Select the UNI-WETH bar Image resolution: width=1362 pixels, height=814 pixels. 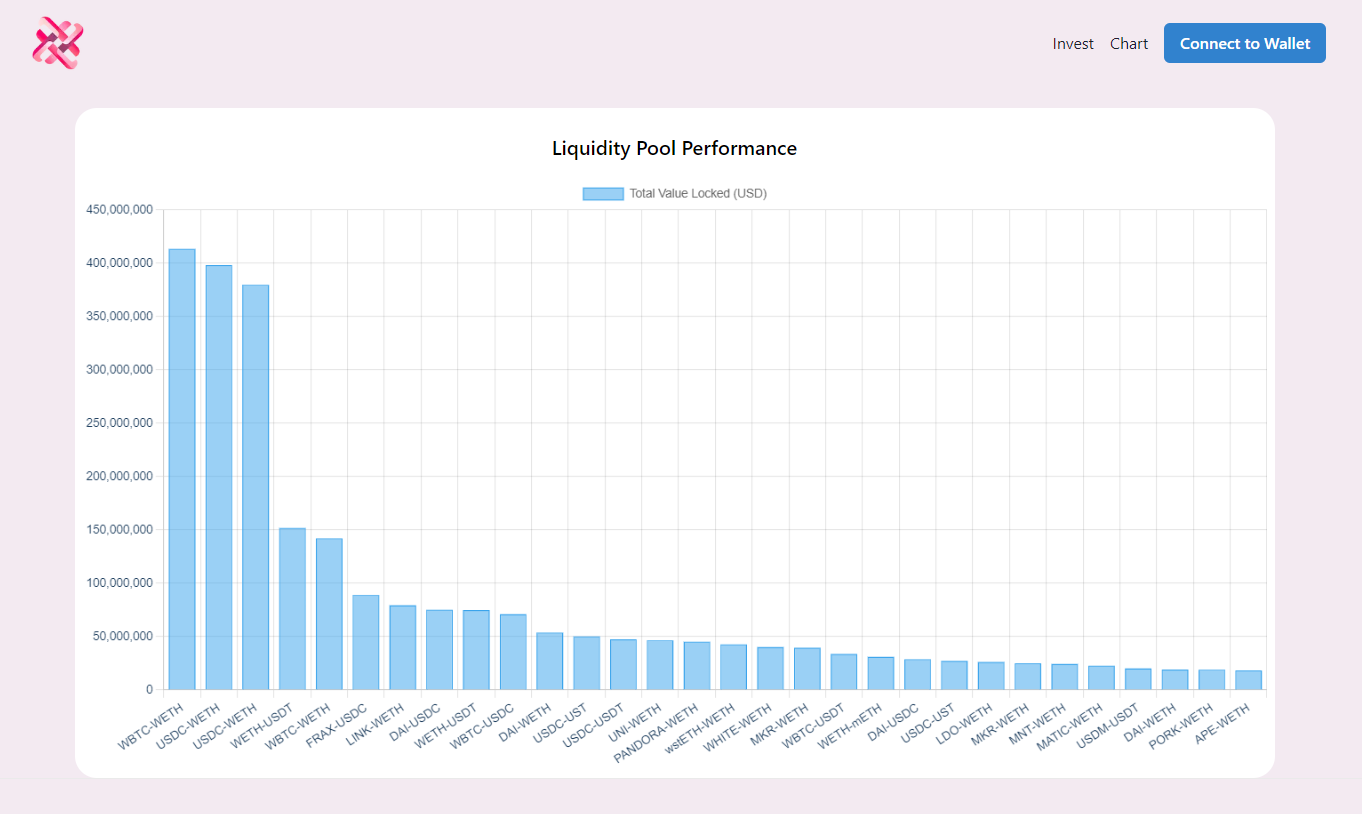click(x=660, y=665)
